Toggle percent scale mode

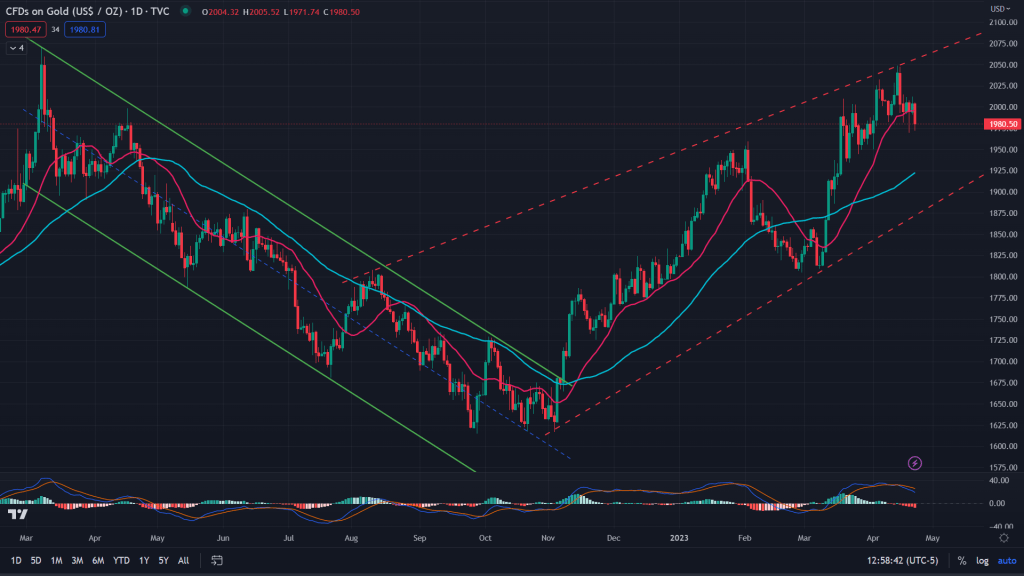tap(962, 561)
